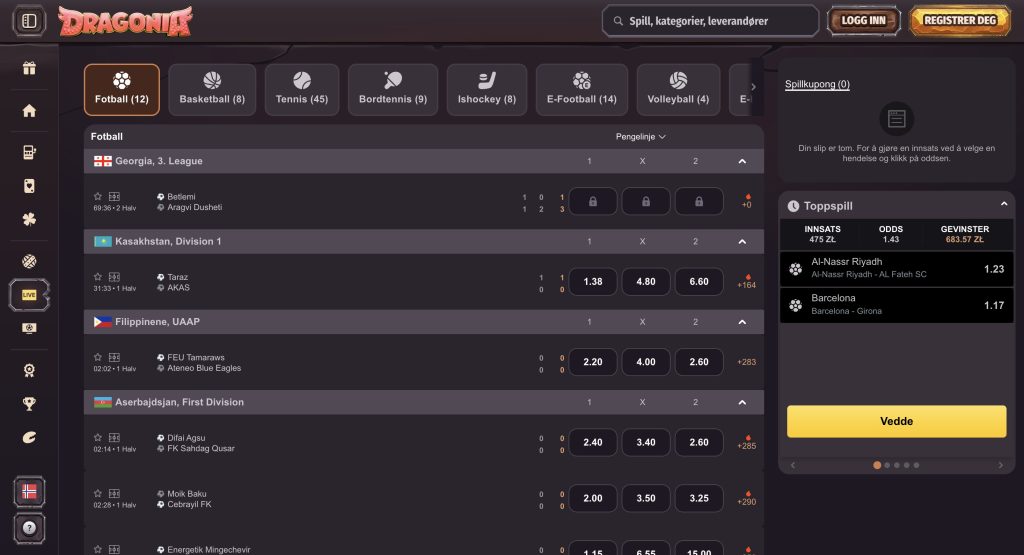Screen dimensions: 1024x555
Task: Toggle the sidebar panel icon beside the logo
Action: coord(29,21)
